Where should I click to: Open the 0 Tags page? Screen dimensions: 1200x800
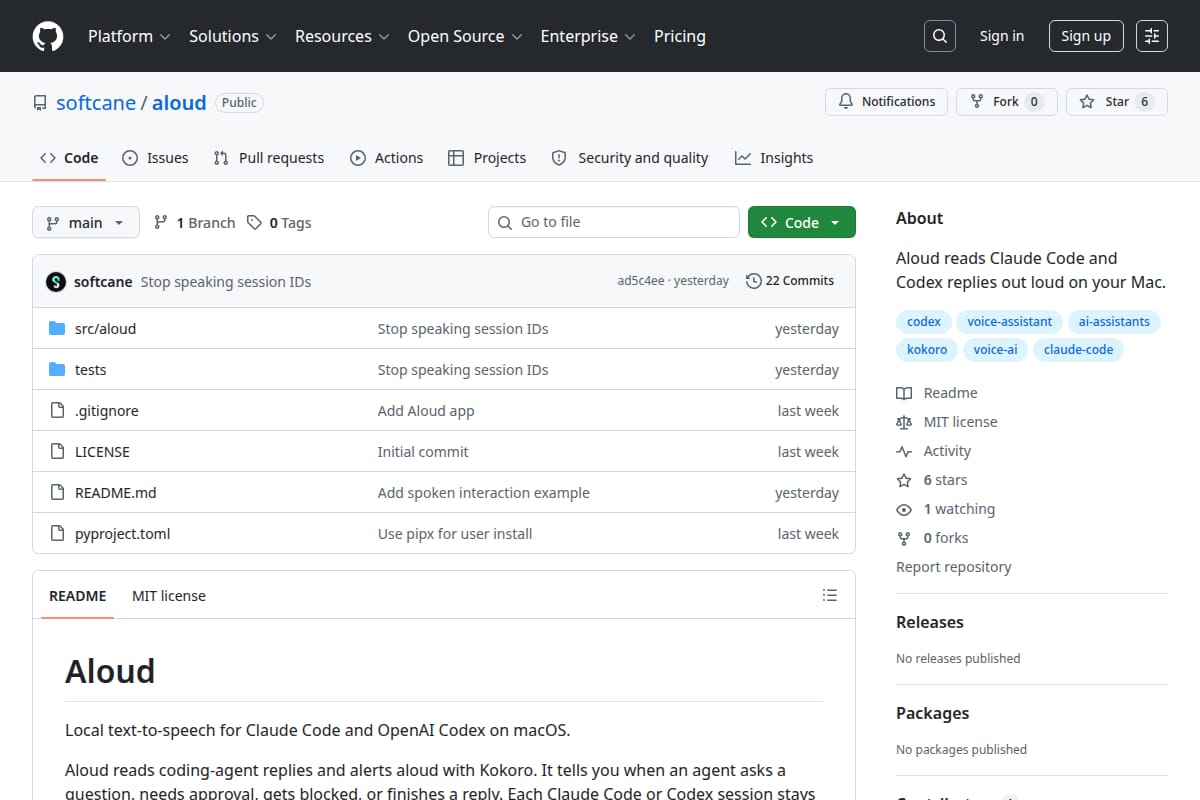point(279,223)
